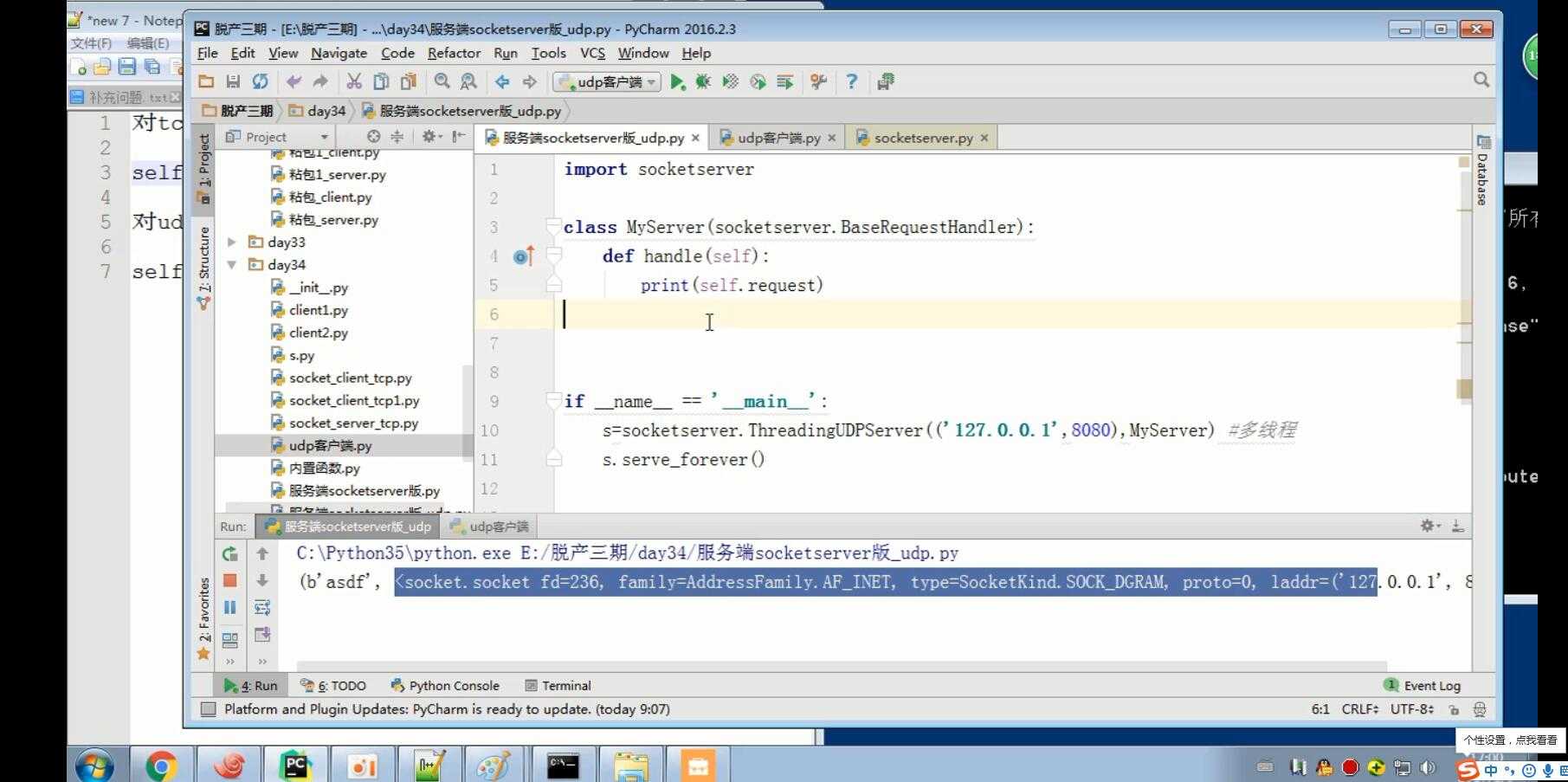Fold the MyServer class in gutter
Screen dimensions: 1568x782
tap(554, 227)
